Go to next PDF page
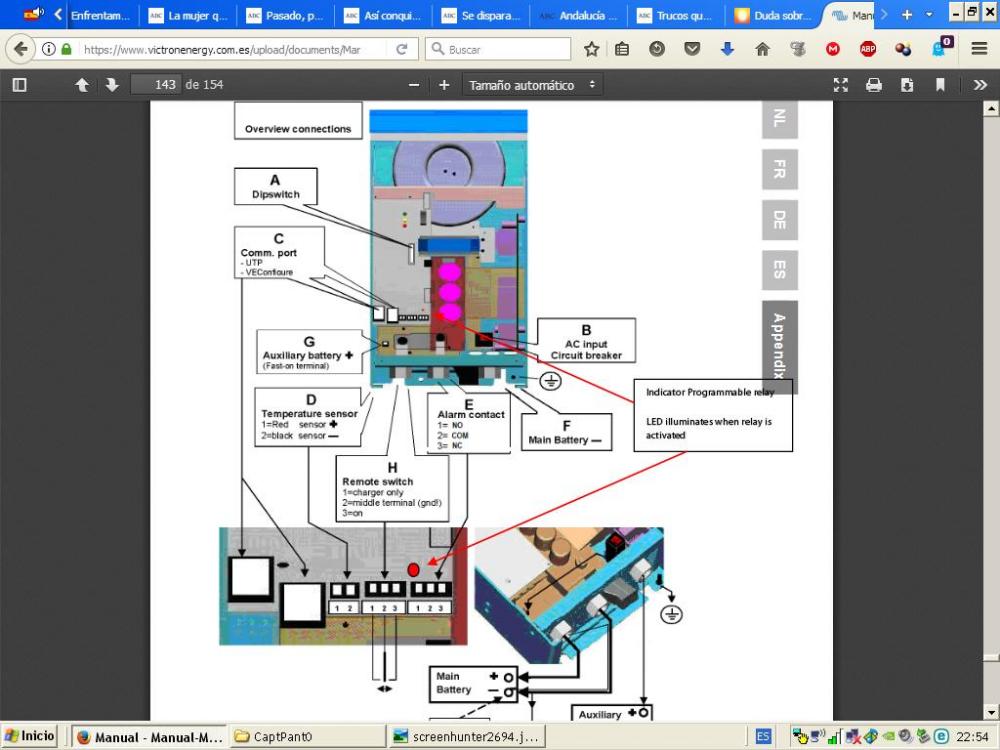 pyautogui.click(x=112, y=85)
